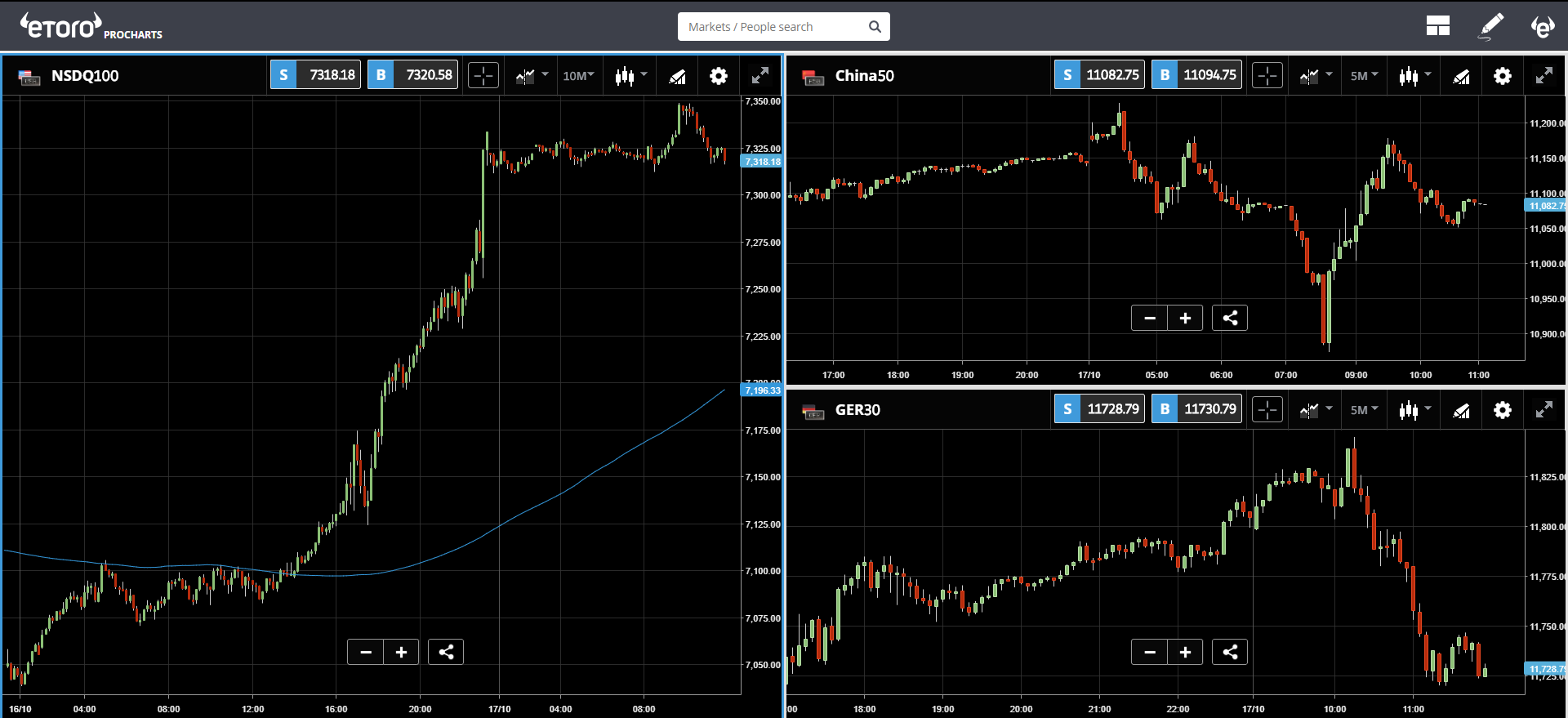Open GER30 chart settings gear
1568x718 pixels.
coord(1502,410)
